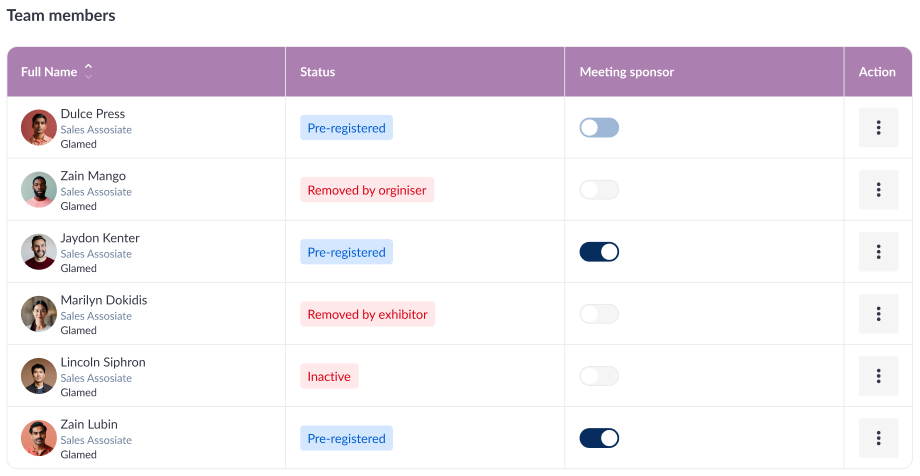Screen dimensions: 920x476
Task: Click the Meeting sponsor column header
Action: tap(626, 72)
